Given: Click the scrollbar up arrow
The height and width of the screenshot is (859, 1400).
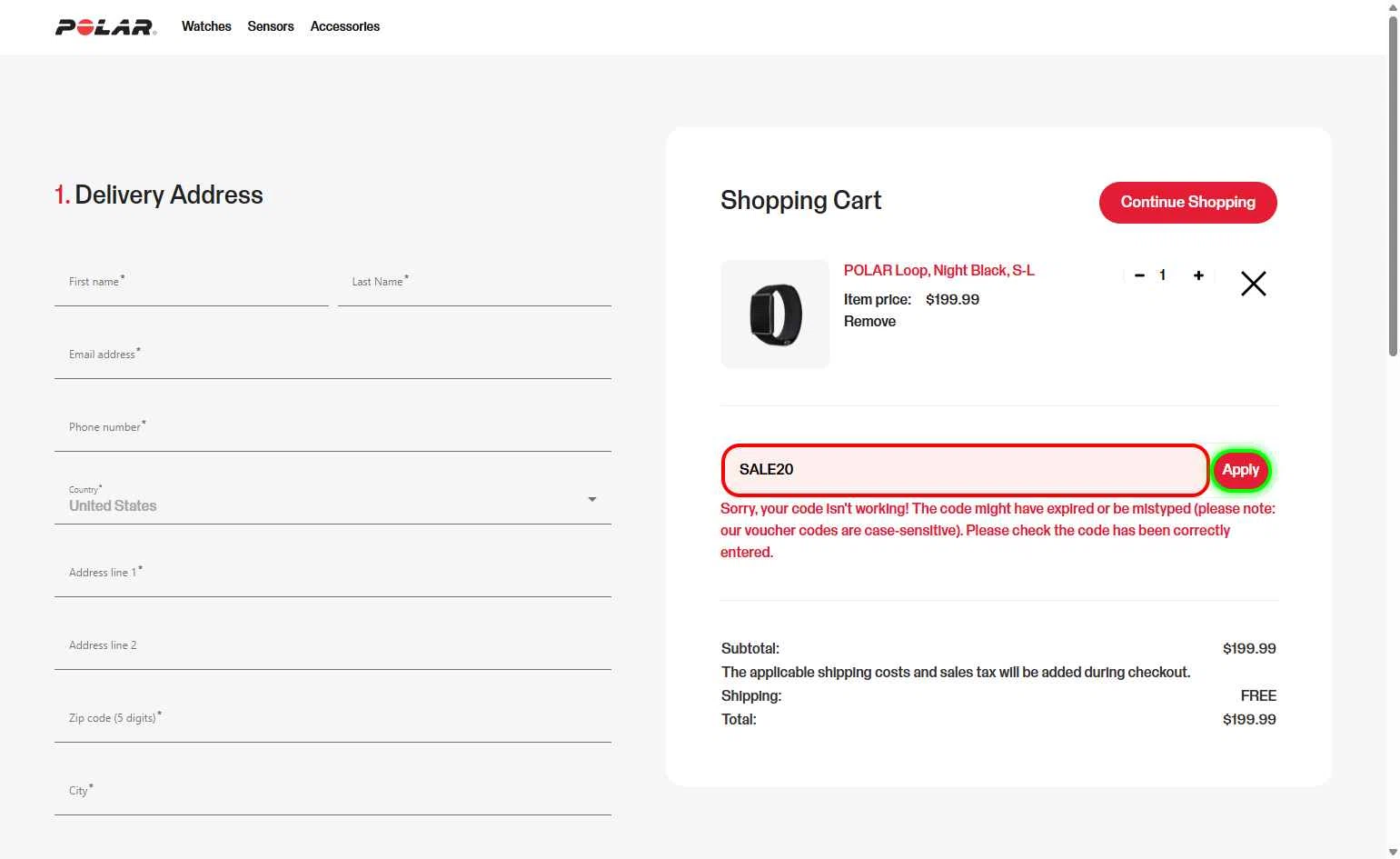Looking at the screenshot, I should coord(1393,7).
